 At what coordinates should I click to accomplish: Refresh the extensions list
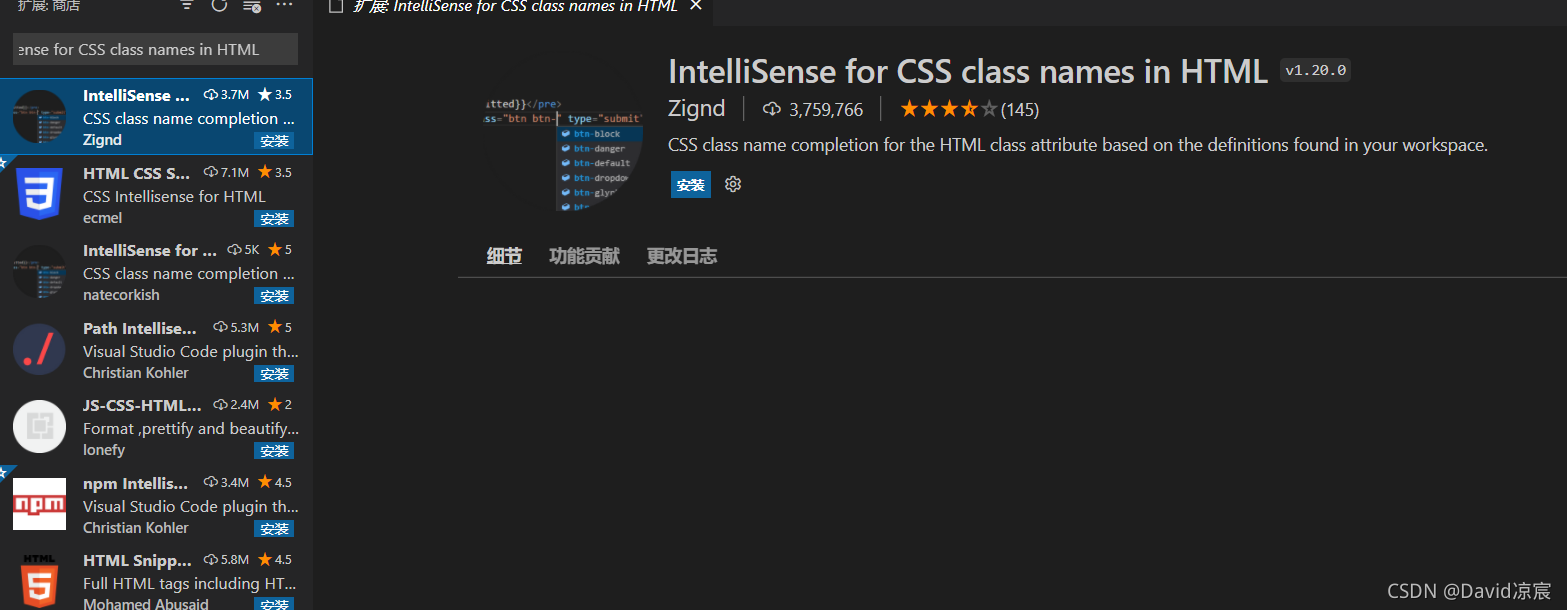[219, 6]
